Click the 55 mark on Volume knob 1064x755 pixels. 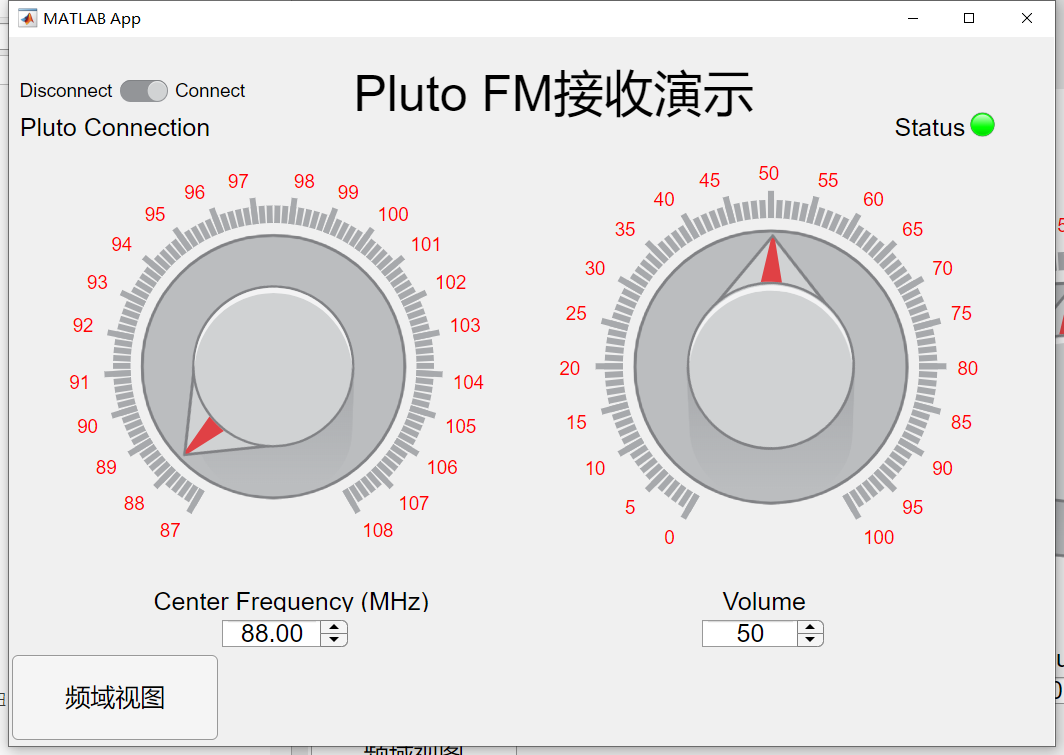coord(828,180)
